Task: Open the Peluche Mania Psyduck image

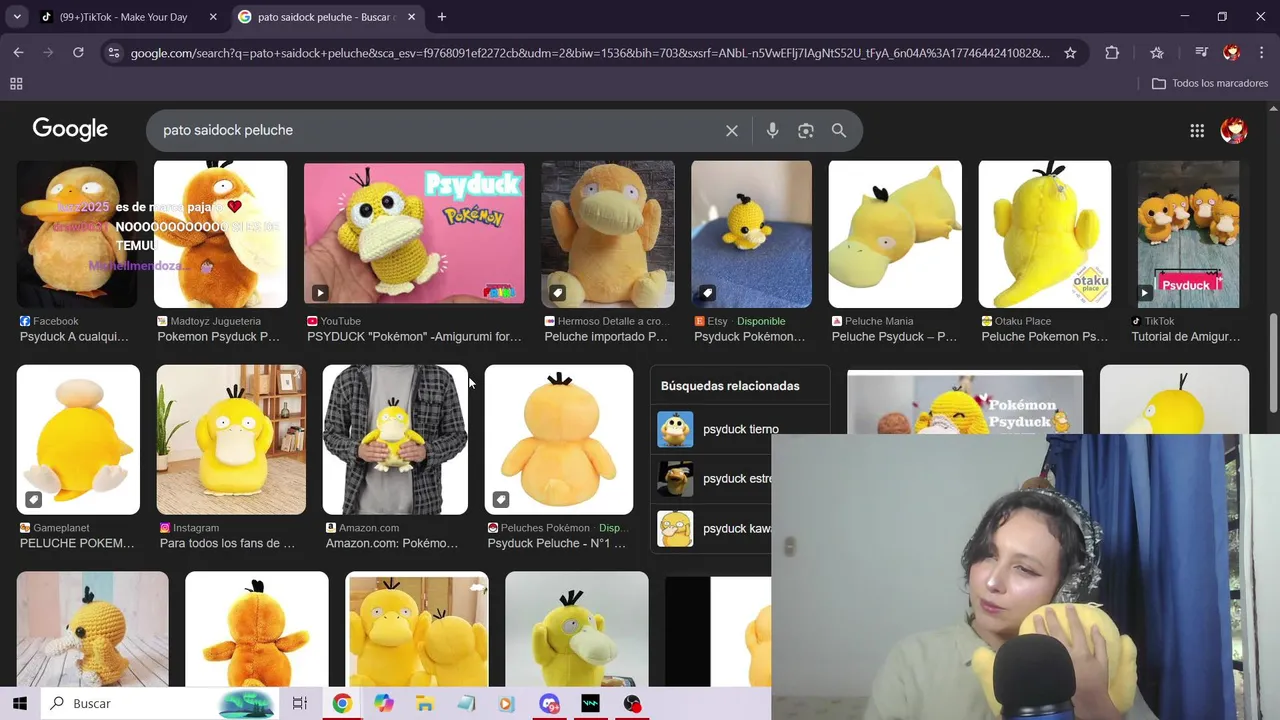Action: 895,233
